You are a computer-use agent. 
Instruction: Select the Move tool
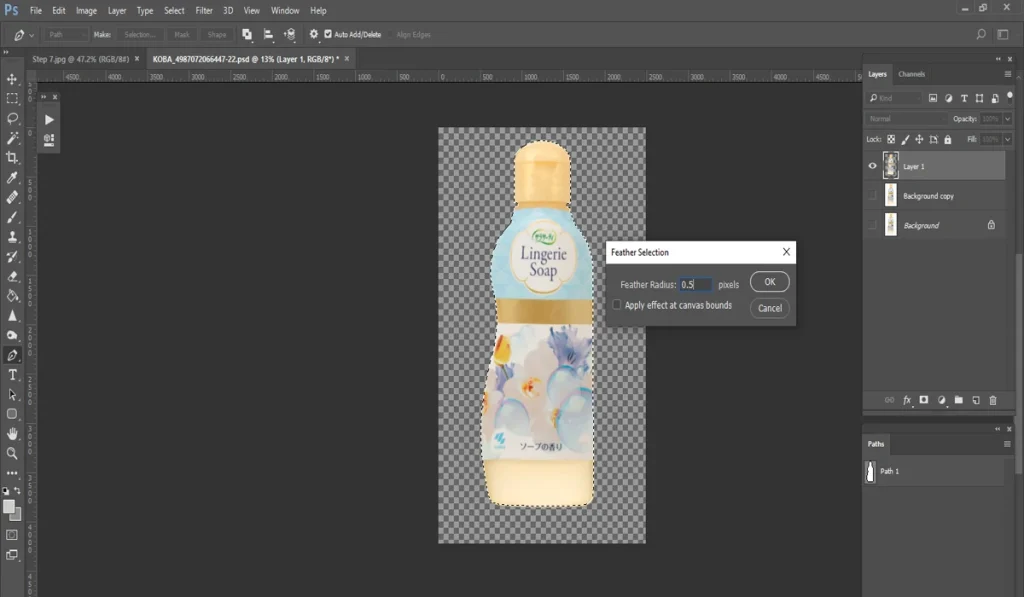tap(12, 79)
